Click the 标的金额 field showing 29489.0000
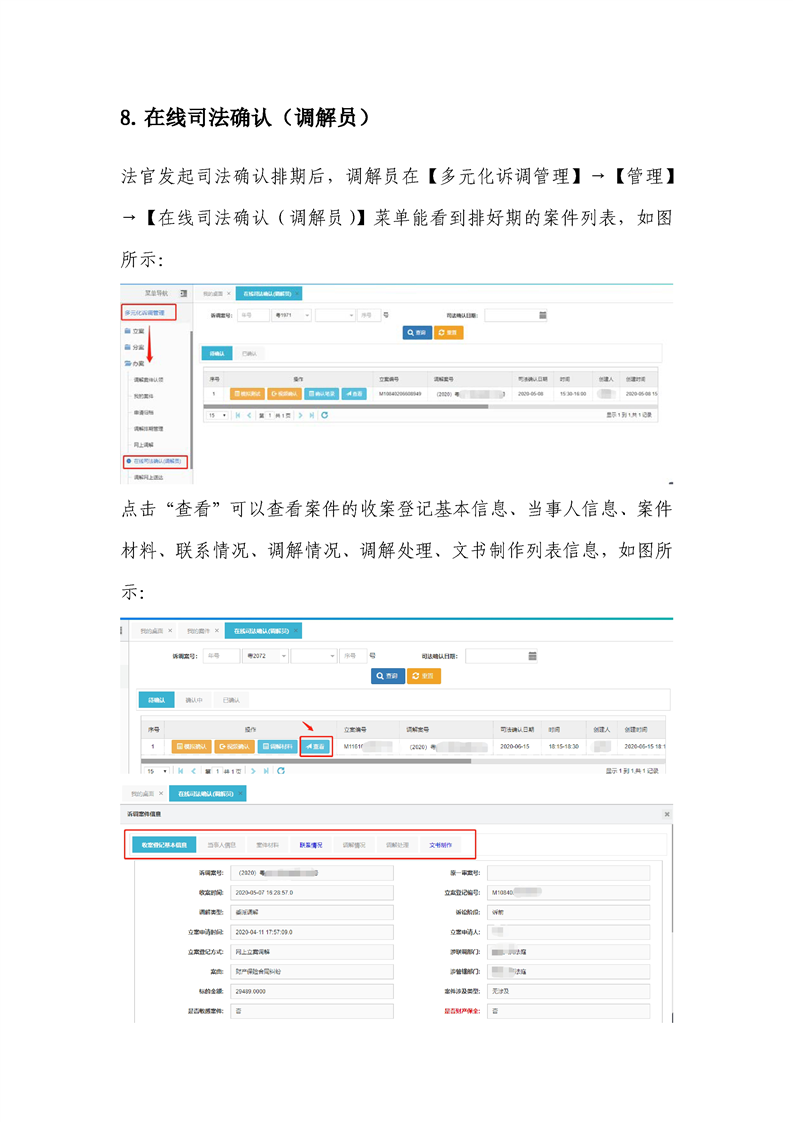This screenshot has height=1122, width=793. pos(312,991)
